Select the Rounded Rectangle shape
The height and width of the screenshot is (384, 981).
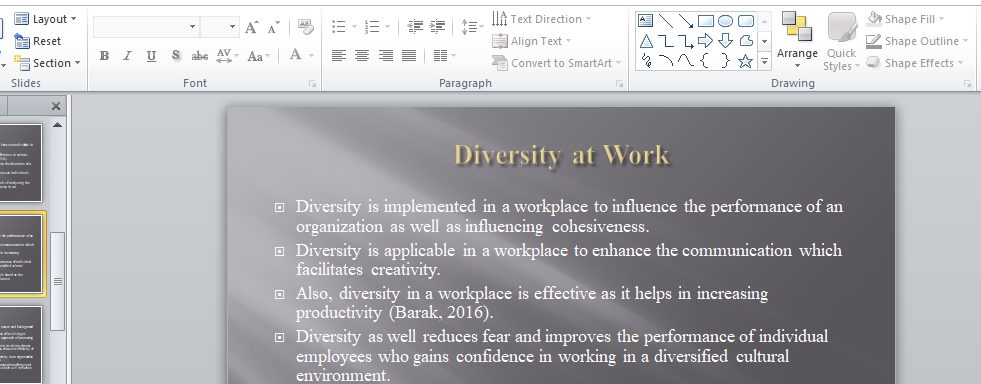click(746, 21)
